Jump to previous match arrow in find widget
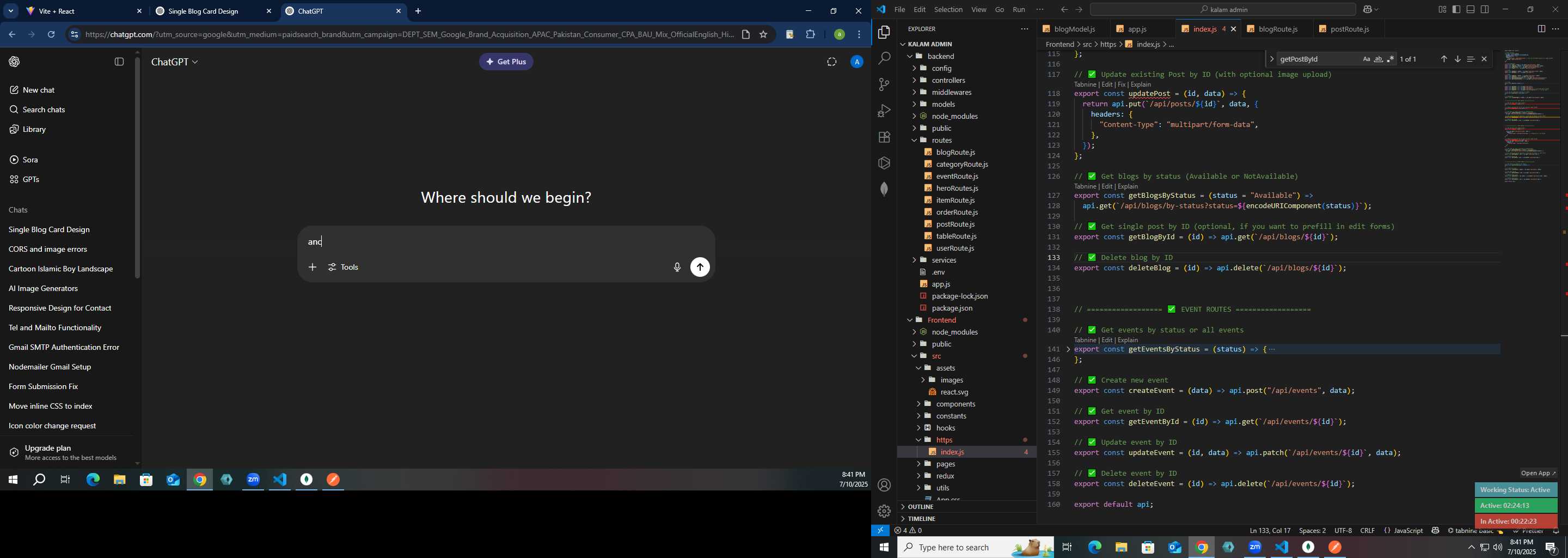Screen dimensions: 1568x558 point(1443,59)
